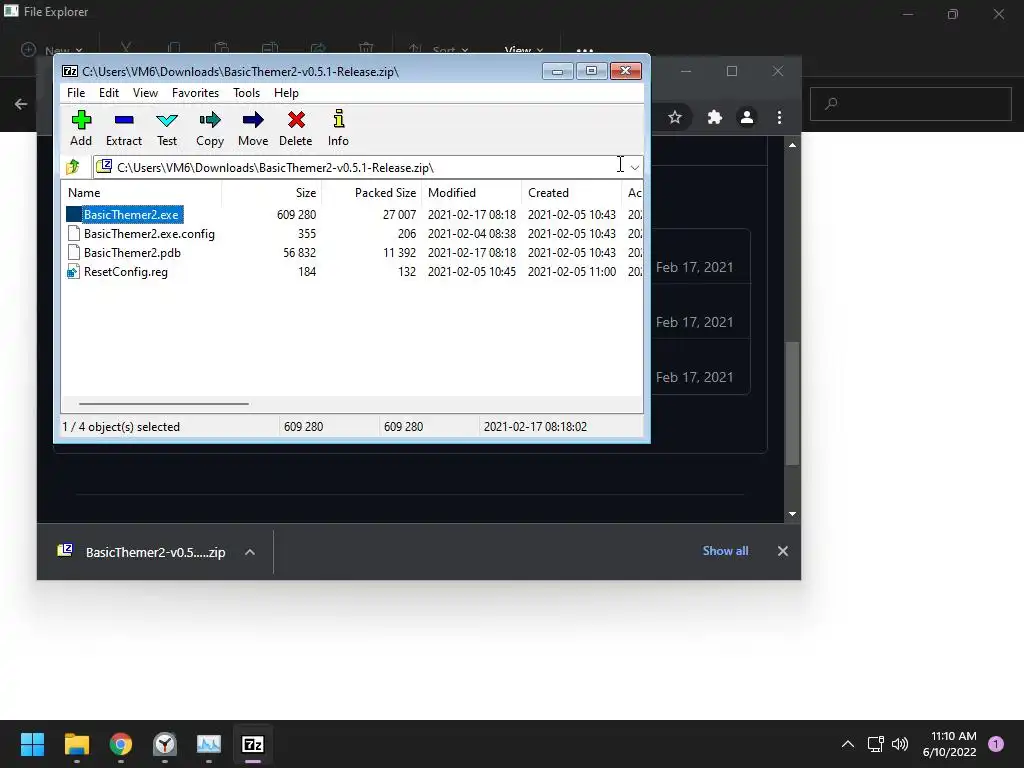Open the Chrome extensions puzzle icon
This screenshot has width=1024, height=768.
point(714,117)
